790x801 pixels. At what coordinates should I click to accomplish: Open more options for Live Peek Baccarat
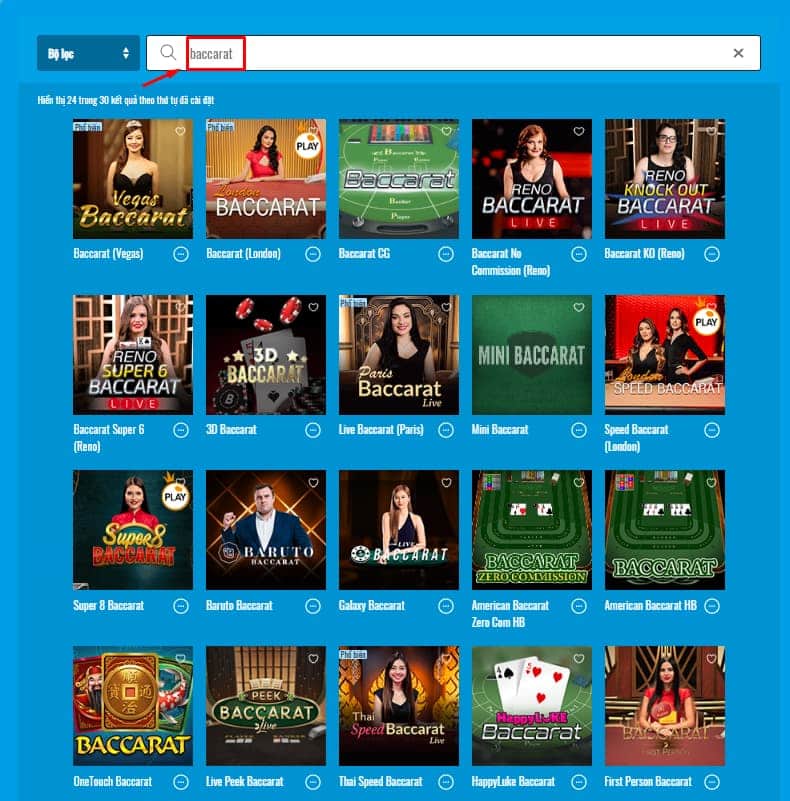point(313,782)
